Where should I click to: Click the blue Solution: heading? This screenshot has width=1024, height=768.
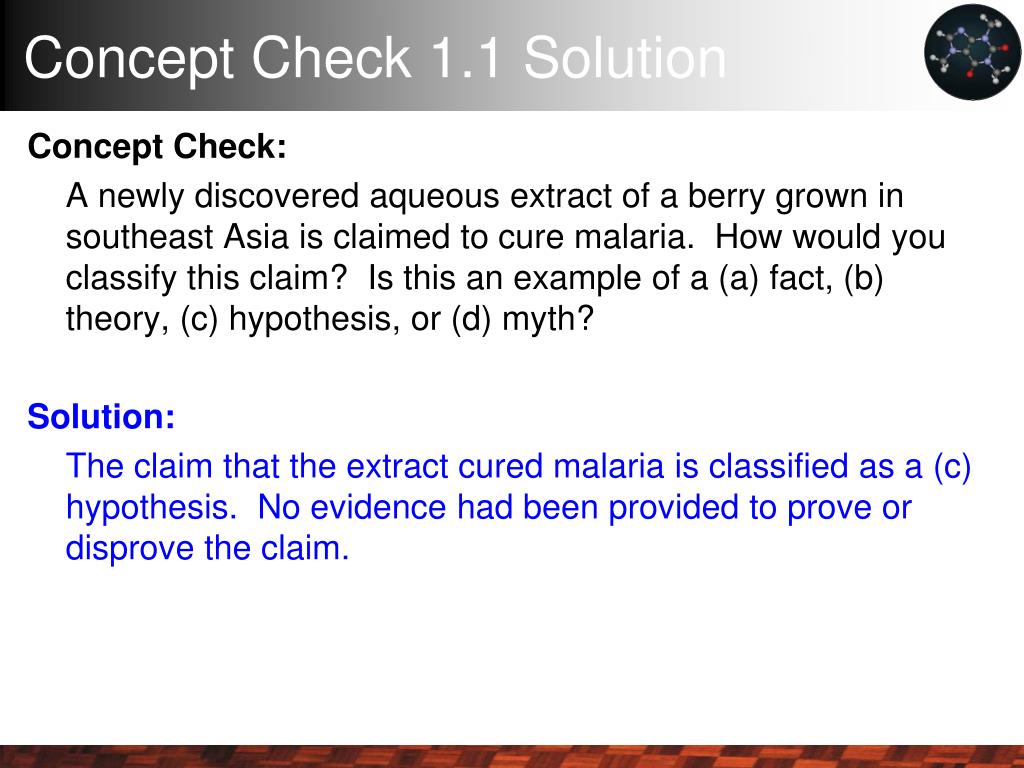tap(101, 416)
